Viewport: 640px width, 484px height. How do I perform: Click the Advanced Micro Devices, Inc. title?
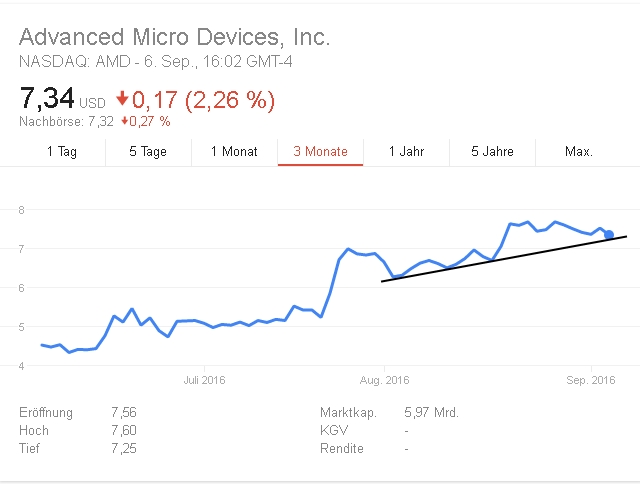click(175, 38)
